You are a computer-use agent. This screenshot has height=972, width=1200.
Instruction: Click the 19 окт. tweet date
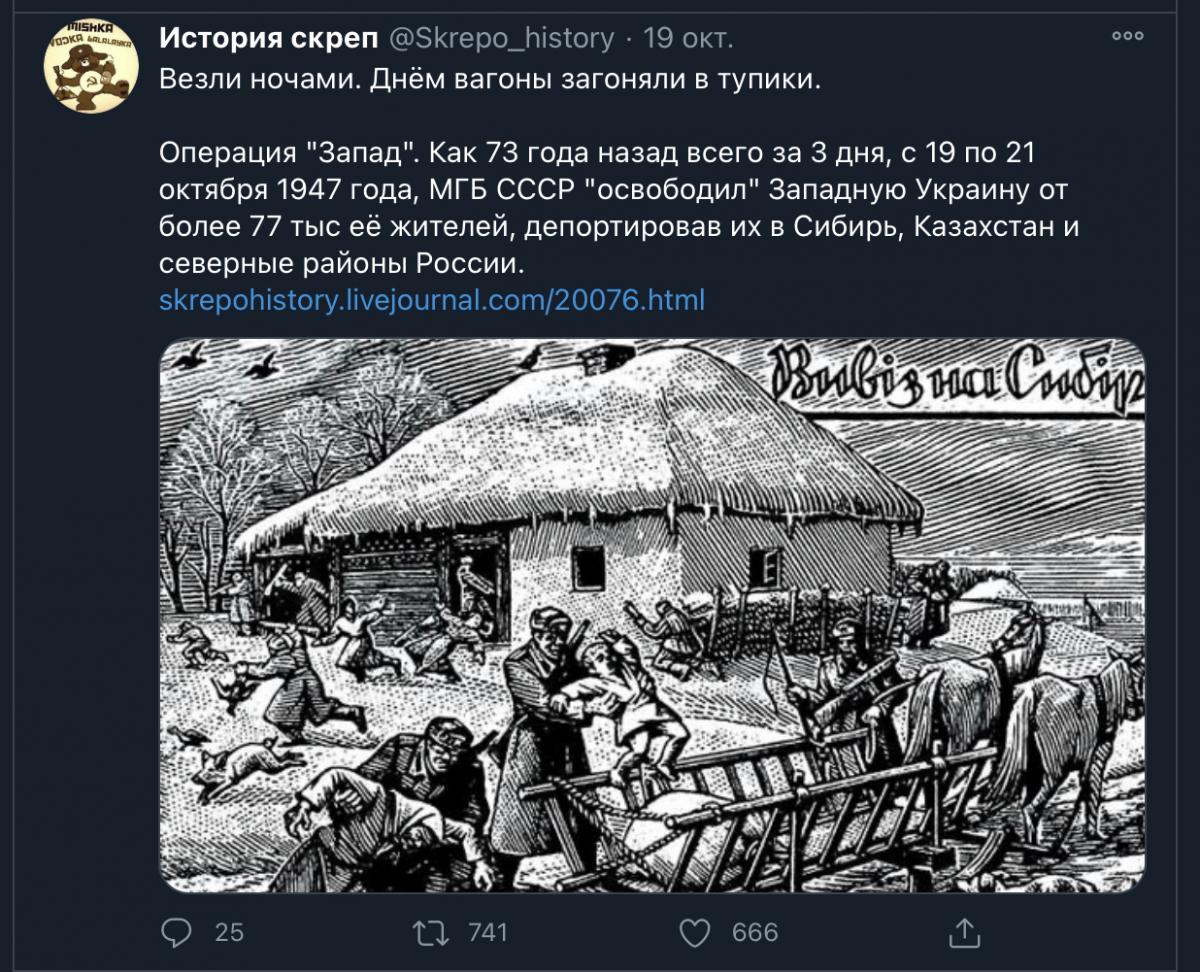[688, 38]
